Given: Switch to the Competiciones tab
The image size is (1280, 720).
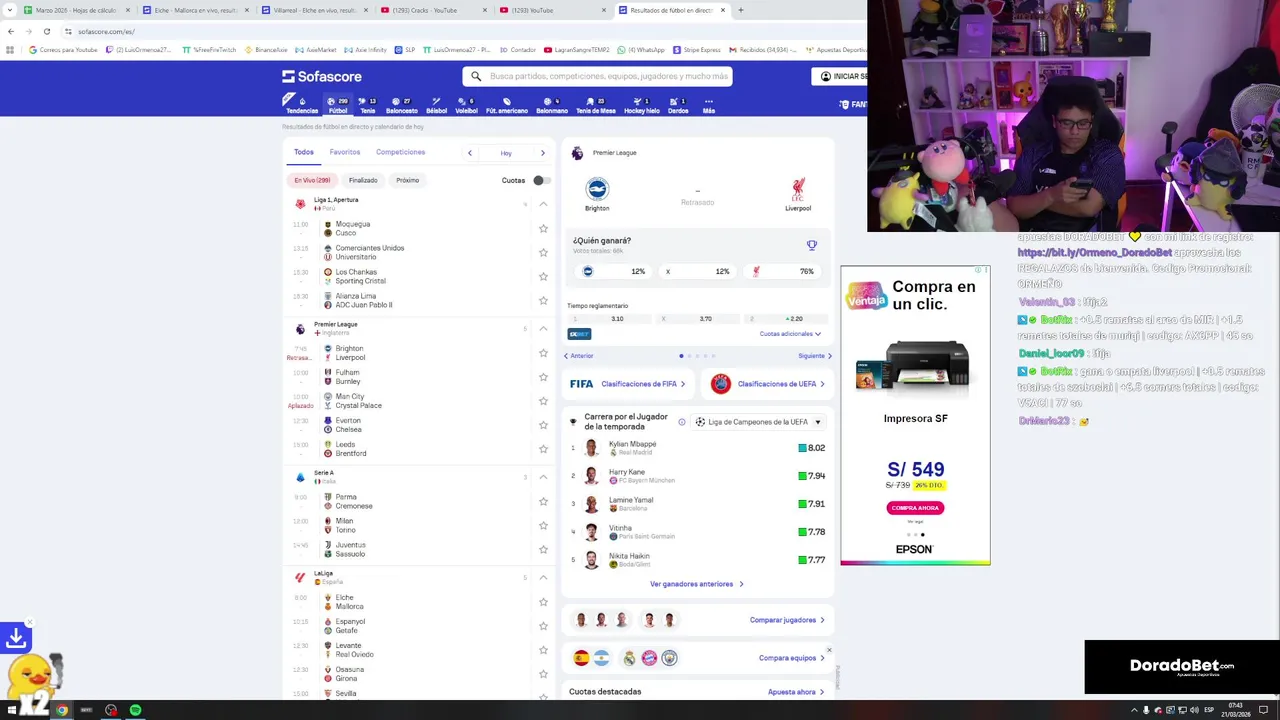Looking at the screenshot, I should pos(400,152).
